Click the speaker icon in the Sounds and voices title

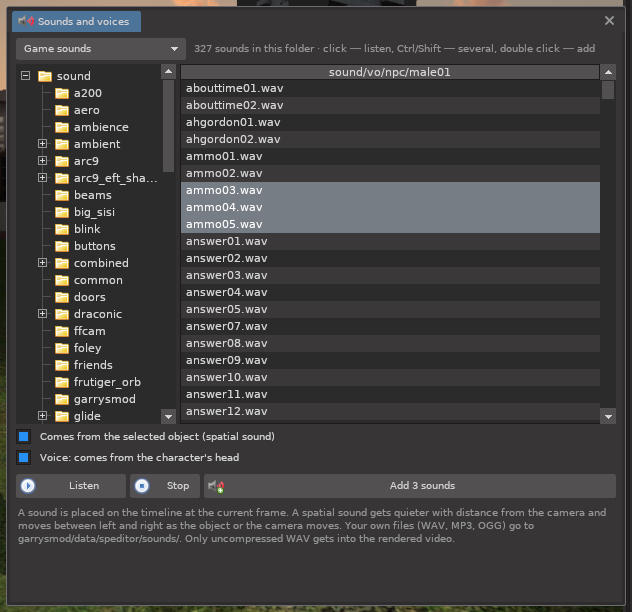click(26, 21)
